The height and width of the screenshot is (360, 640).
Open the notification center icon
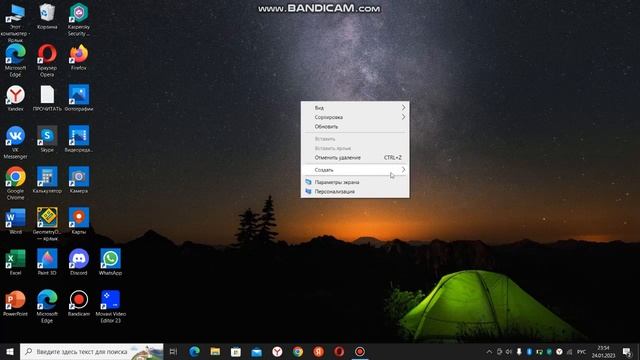pyautogui.click(x=627, y=351)
